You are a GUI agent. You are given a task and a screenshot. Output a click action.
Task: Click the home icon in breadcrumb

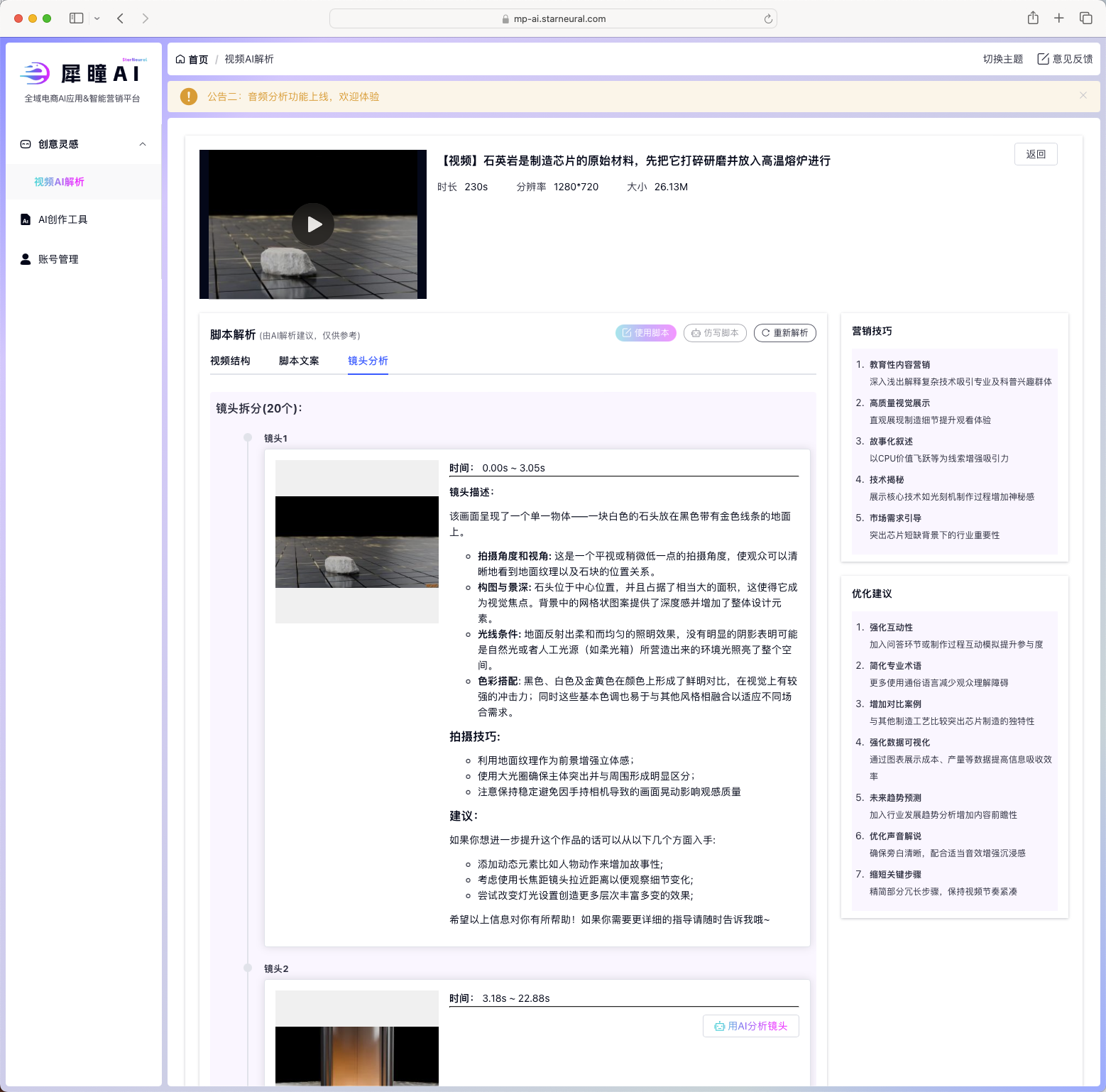point(180,59)
